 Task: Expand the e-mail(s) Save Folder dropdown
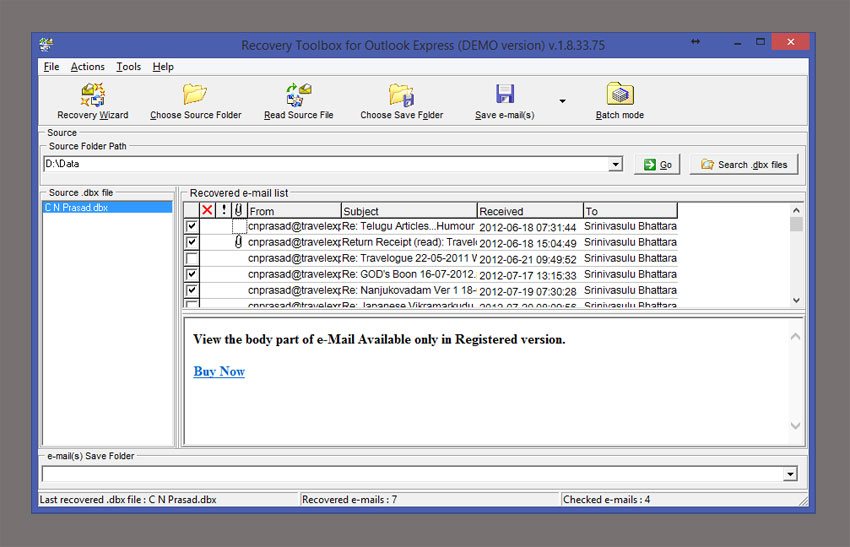(790, 474)
